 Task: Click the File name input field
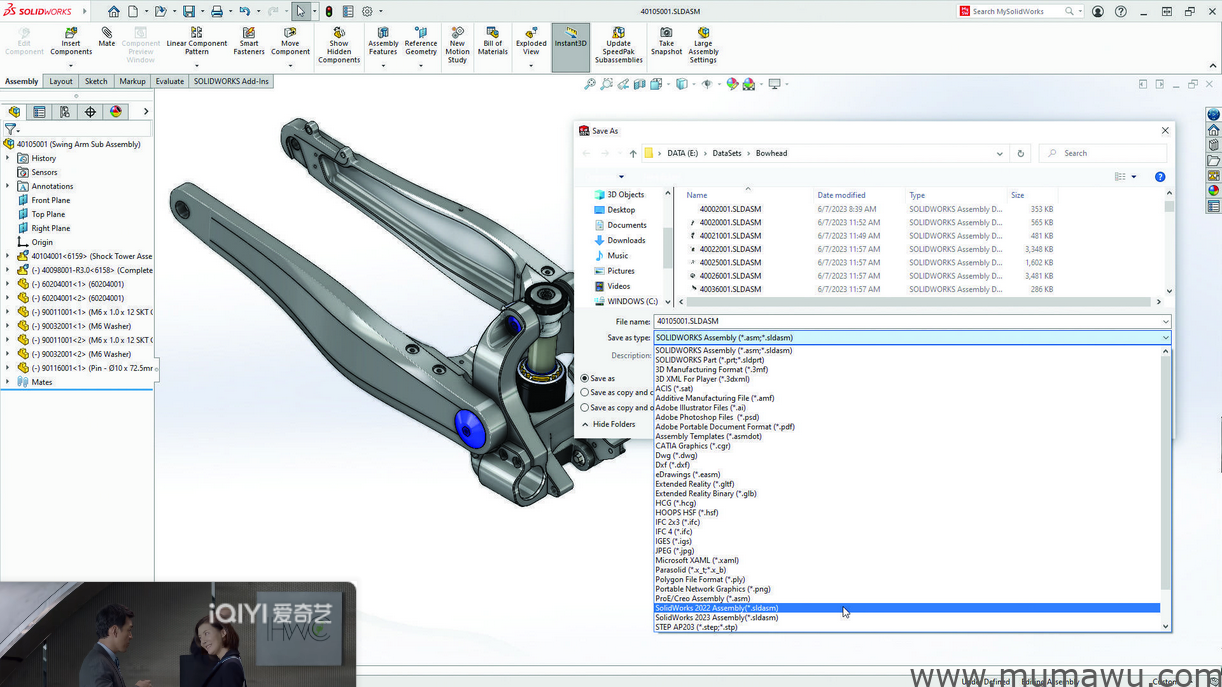click(906, 321)
